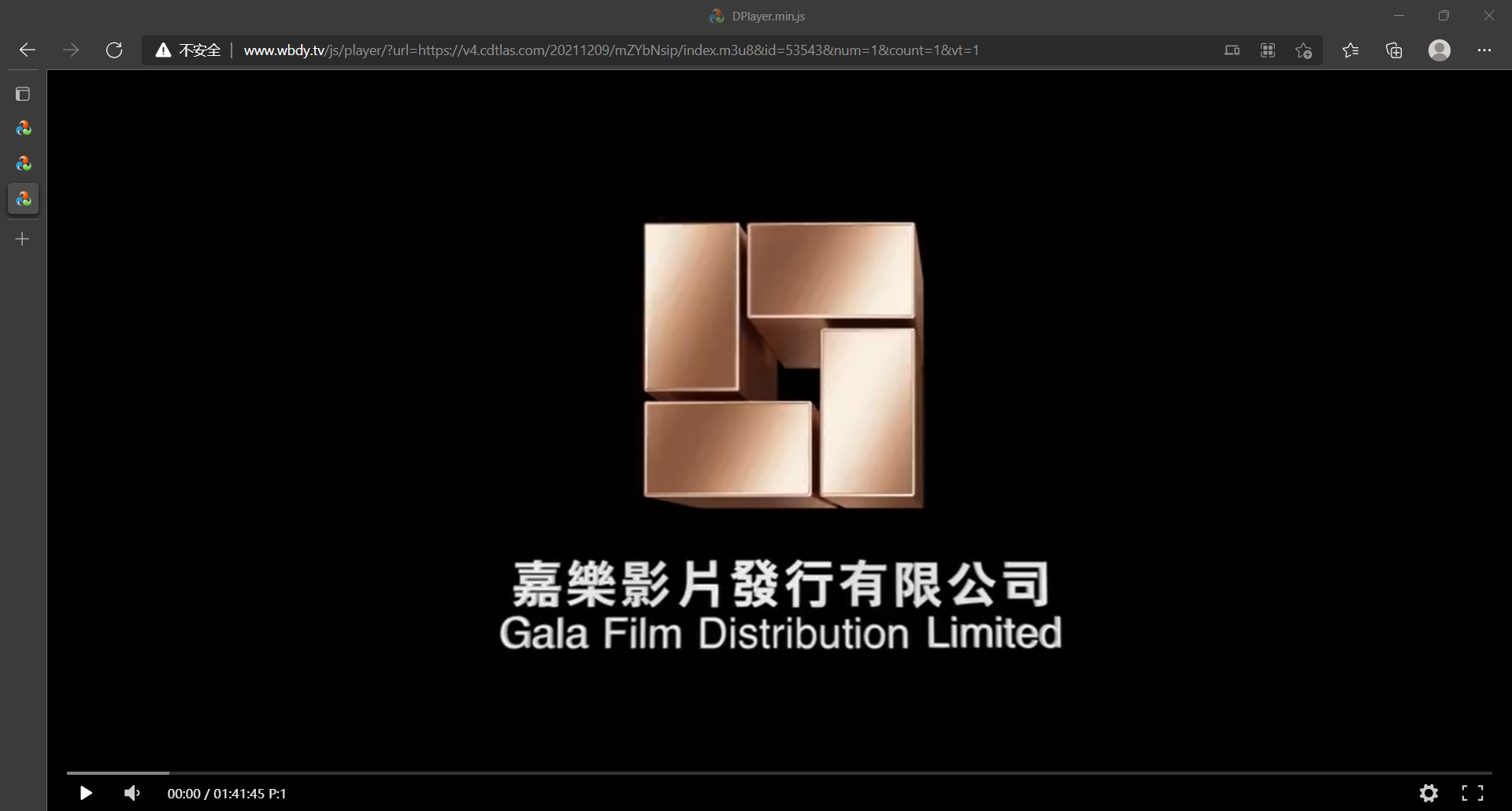Image resolution: width=1512 pixels, height=811 pixels.
Task: Mute the video volume
Action: tap(132, 793)
